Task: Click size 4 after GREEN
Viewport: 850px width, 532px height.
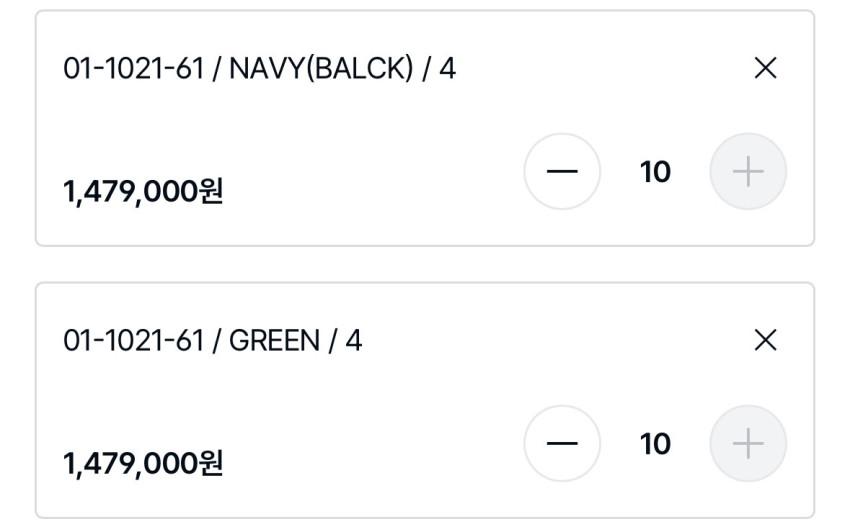Action: [353, 342]
